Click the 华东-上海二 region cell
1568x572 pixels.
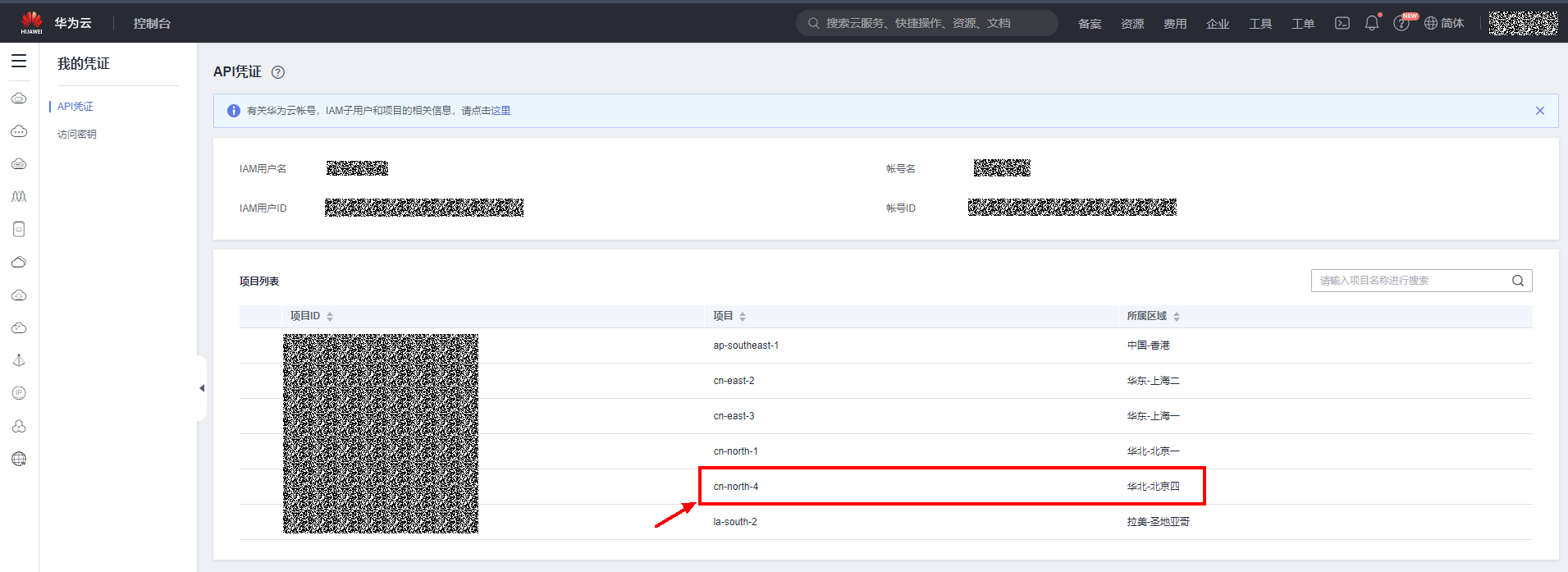click(x=1153, y=381)
